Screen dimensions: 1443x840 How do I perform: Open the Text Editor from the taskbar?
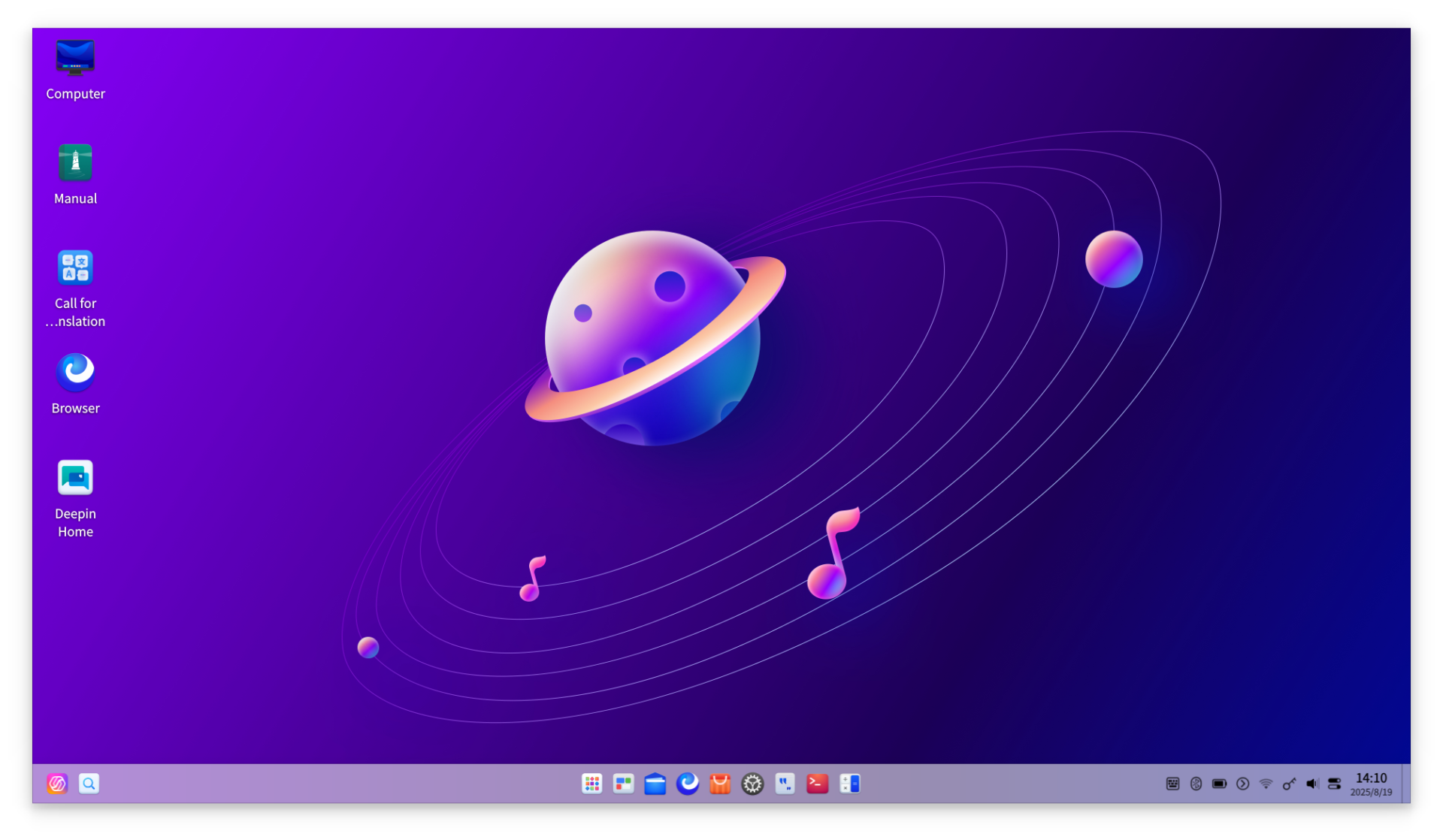[785, 783]
